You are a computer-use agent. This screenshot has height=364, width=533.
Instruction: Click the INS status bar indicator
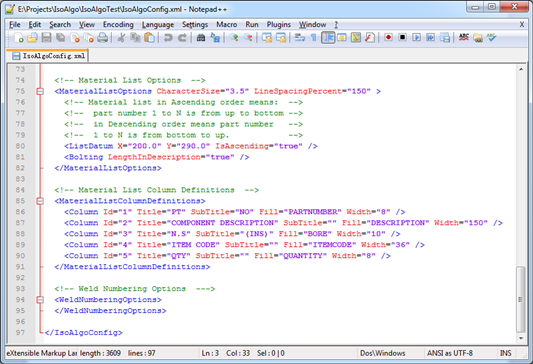coord(505,353)
